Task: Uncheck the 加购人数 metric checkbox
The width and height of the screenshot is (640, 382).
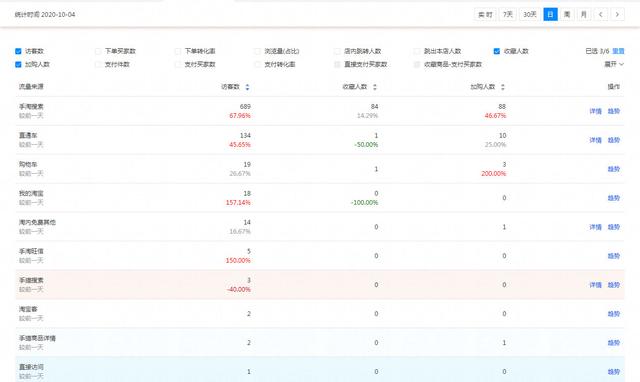Action: pyautogui.click(x=18, y=64)
